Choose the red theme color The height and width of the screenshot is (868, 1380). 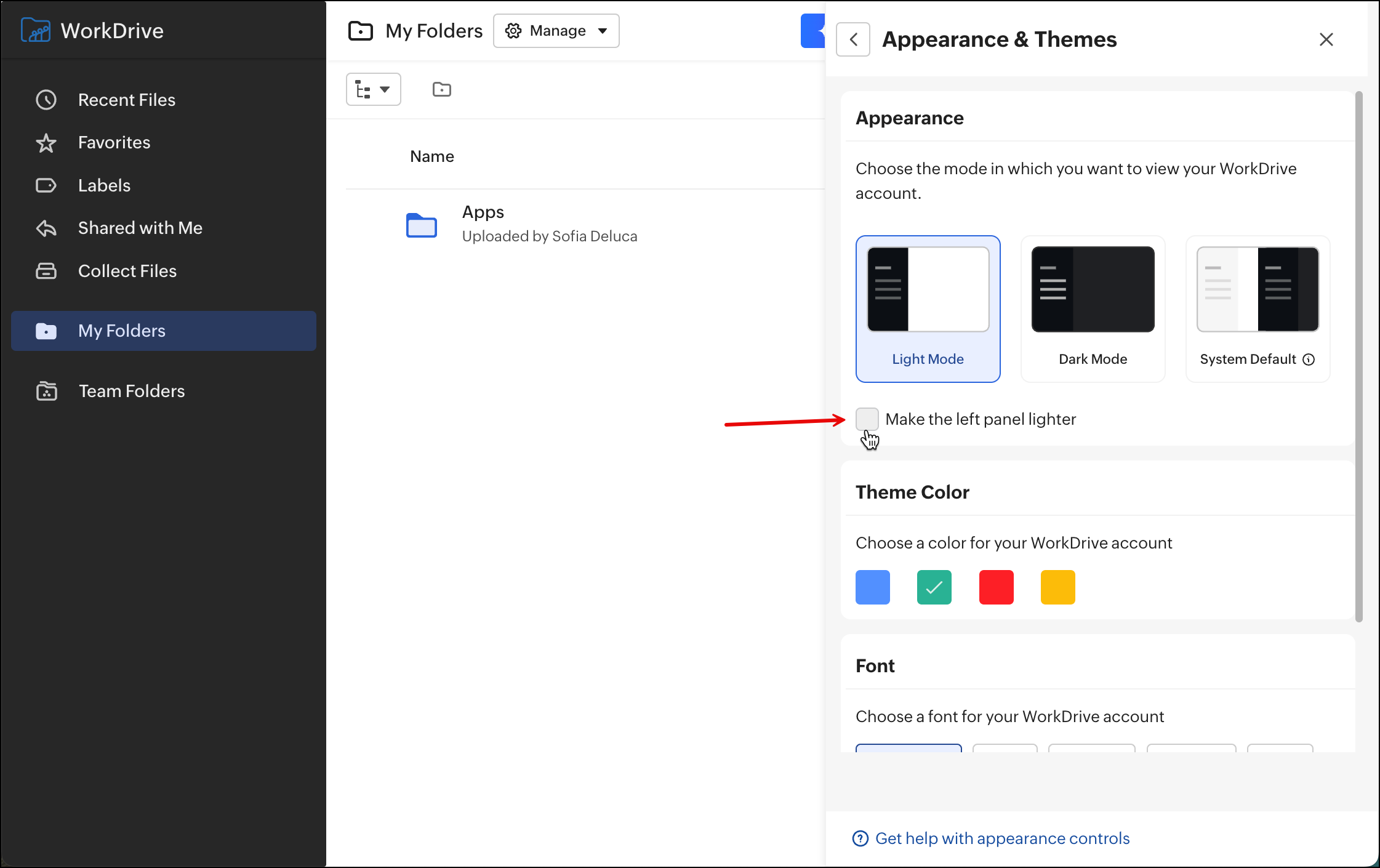pyautogui.click(x=996, y=587)
